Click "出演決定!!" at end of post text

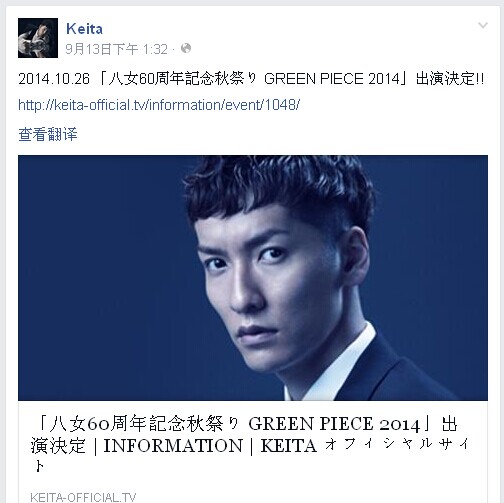coord(450,79)
